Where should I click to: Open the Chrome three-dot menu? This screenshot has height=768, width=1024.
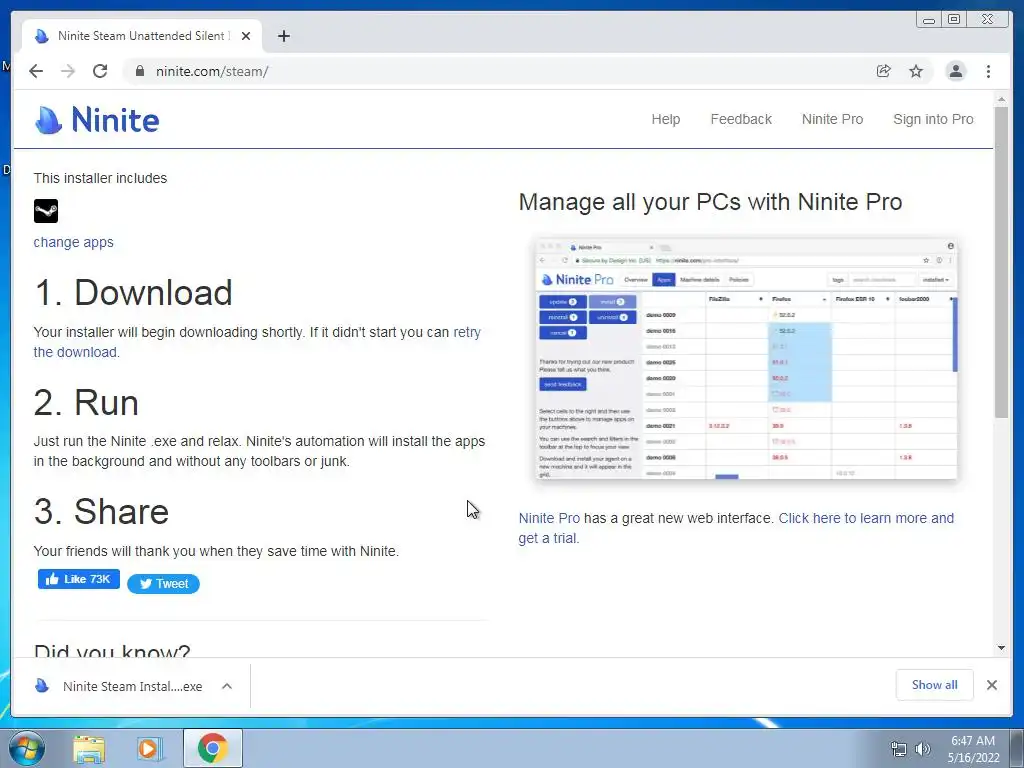[x=988, y=71]
